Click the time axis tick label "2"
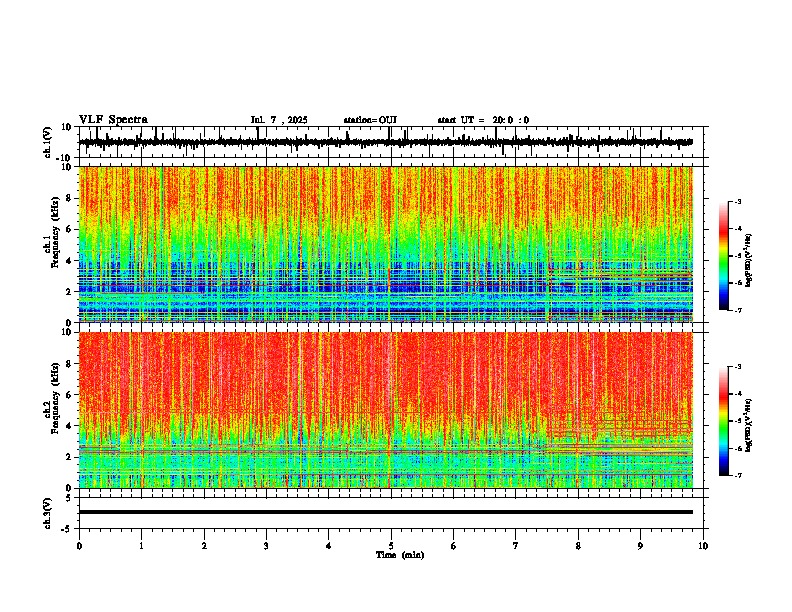The image size is (792, 612). pos(204,546)
